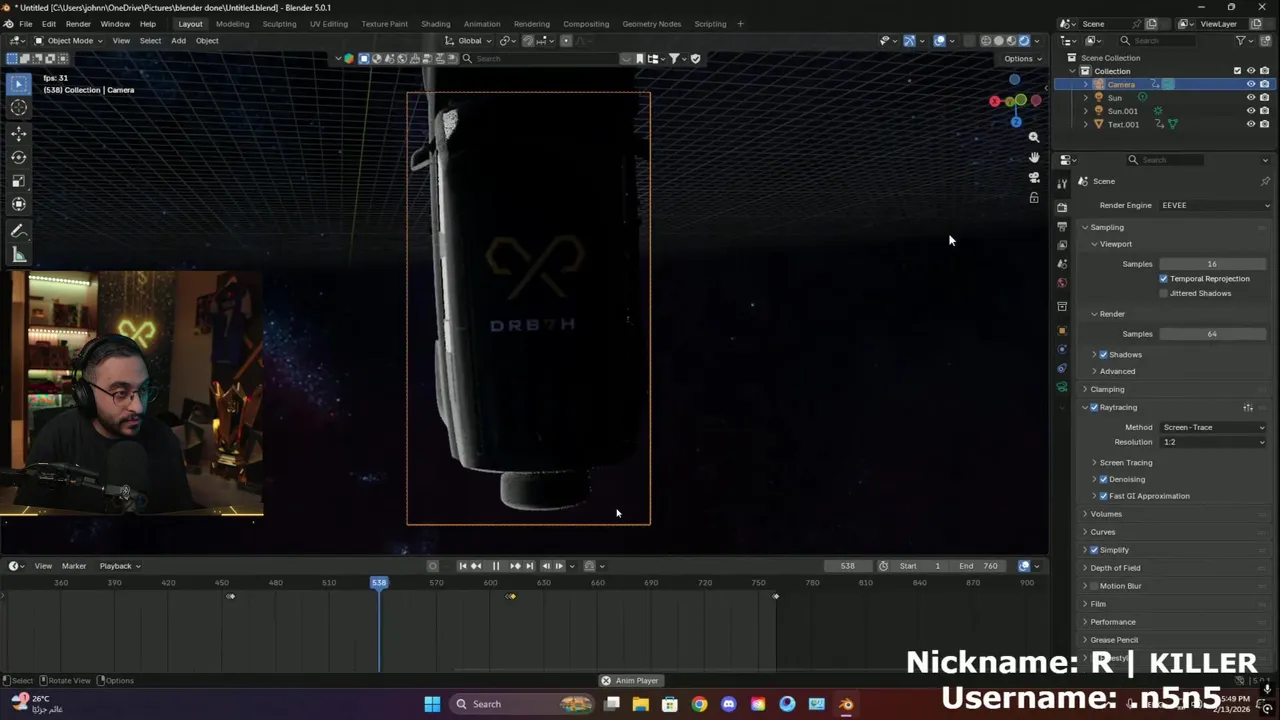1280x720 pixels.
Task: Toggle the Denoising checkbox
Action: pos(1104,479)
